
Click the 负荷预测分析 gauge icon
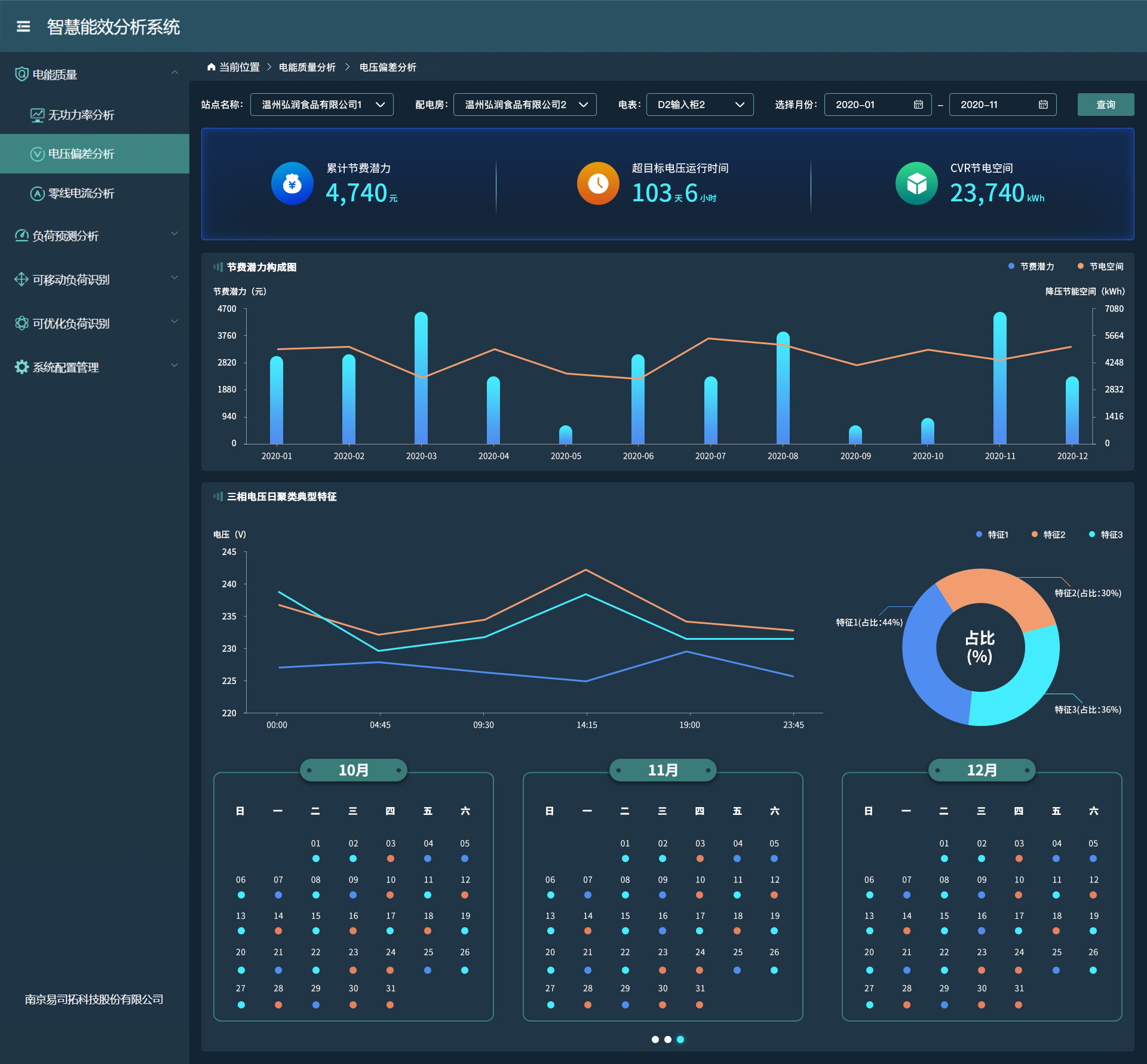point(22,235)
